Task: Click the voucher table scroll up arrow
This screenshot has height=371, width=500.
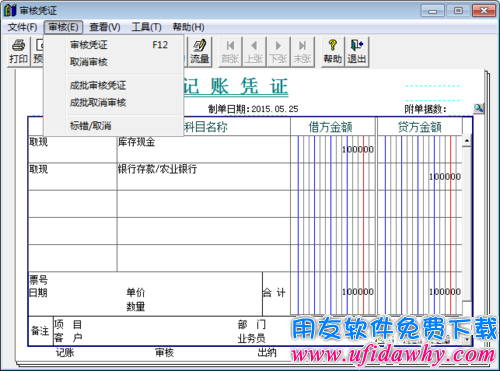Action: [467, 141]
